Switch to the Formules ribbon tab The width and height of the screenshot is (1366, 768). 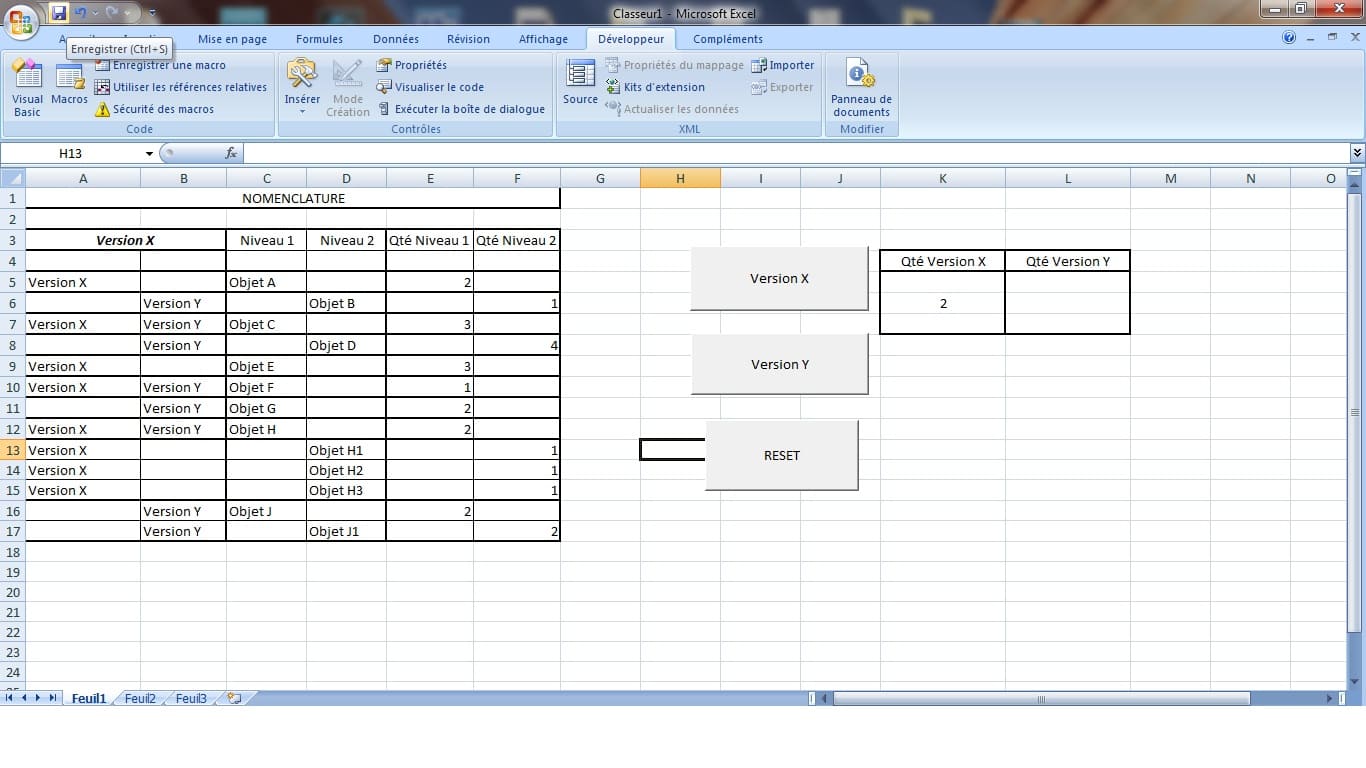(x=319, y=39)
